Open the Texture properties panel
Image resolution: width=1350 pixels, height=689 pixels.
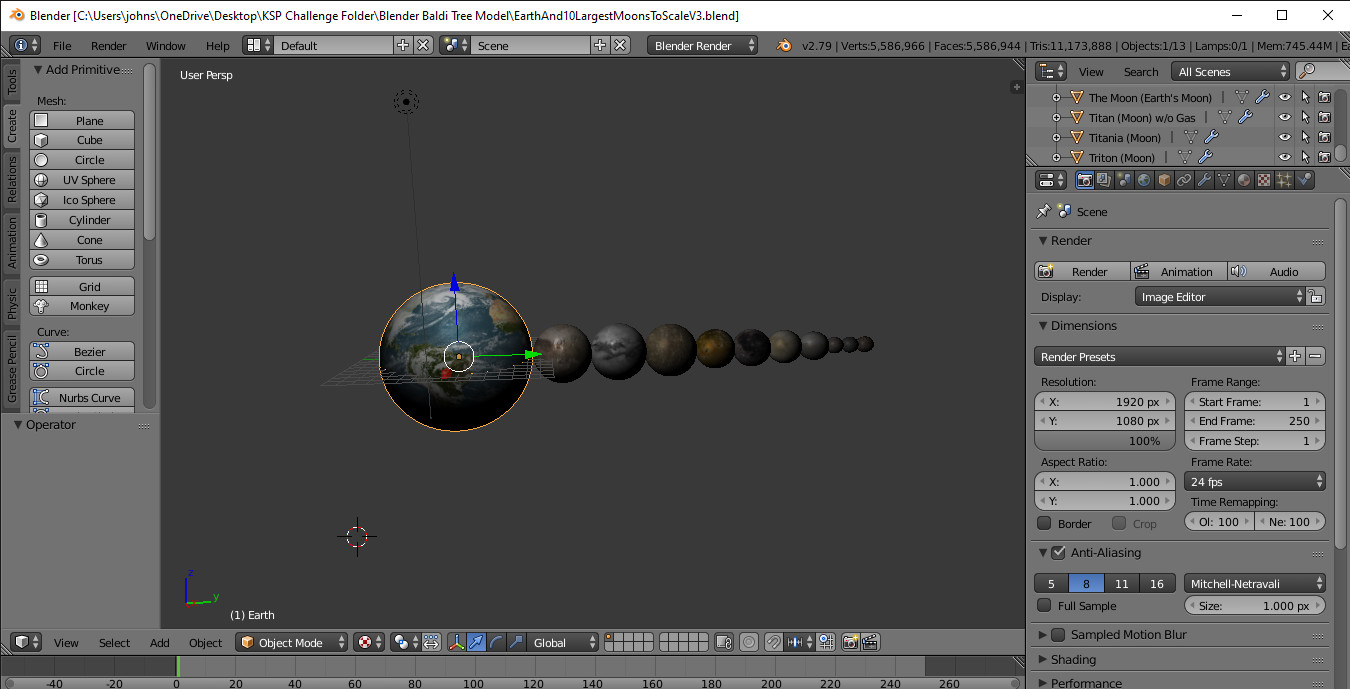coord(1263,179)
